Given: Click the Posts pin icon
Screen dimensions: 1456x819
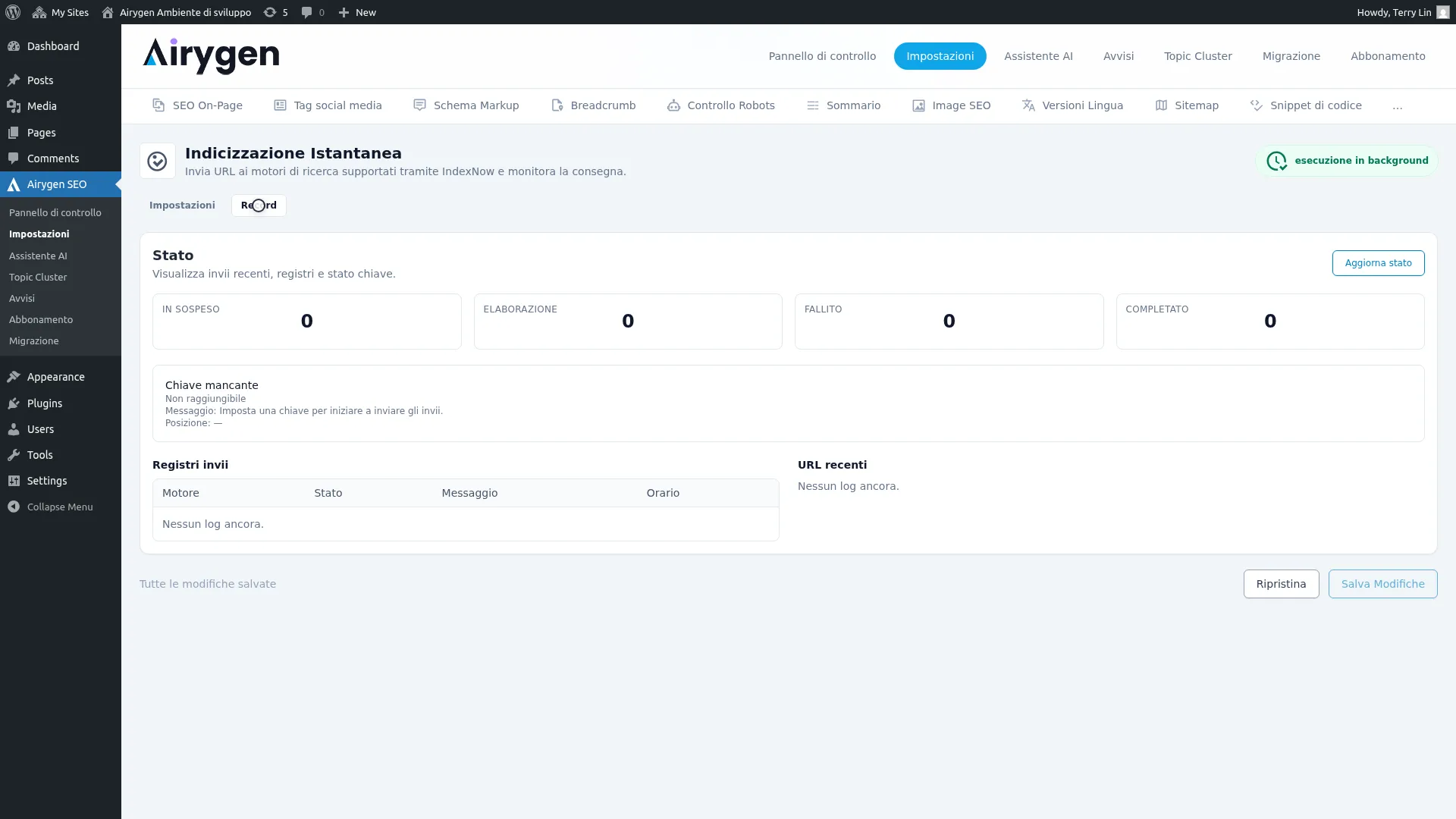Looking at the screenshot, I should pyautogui.click(x=14, y=80).
